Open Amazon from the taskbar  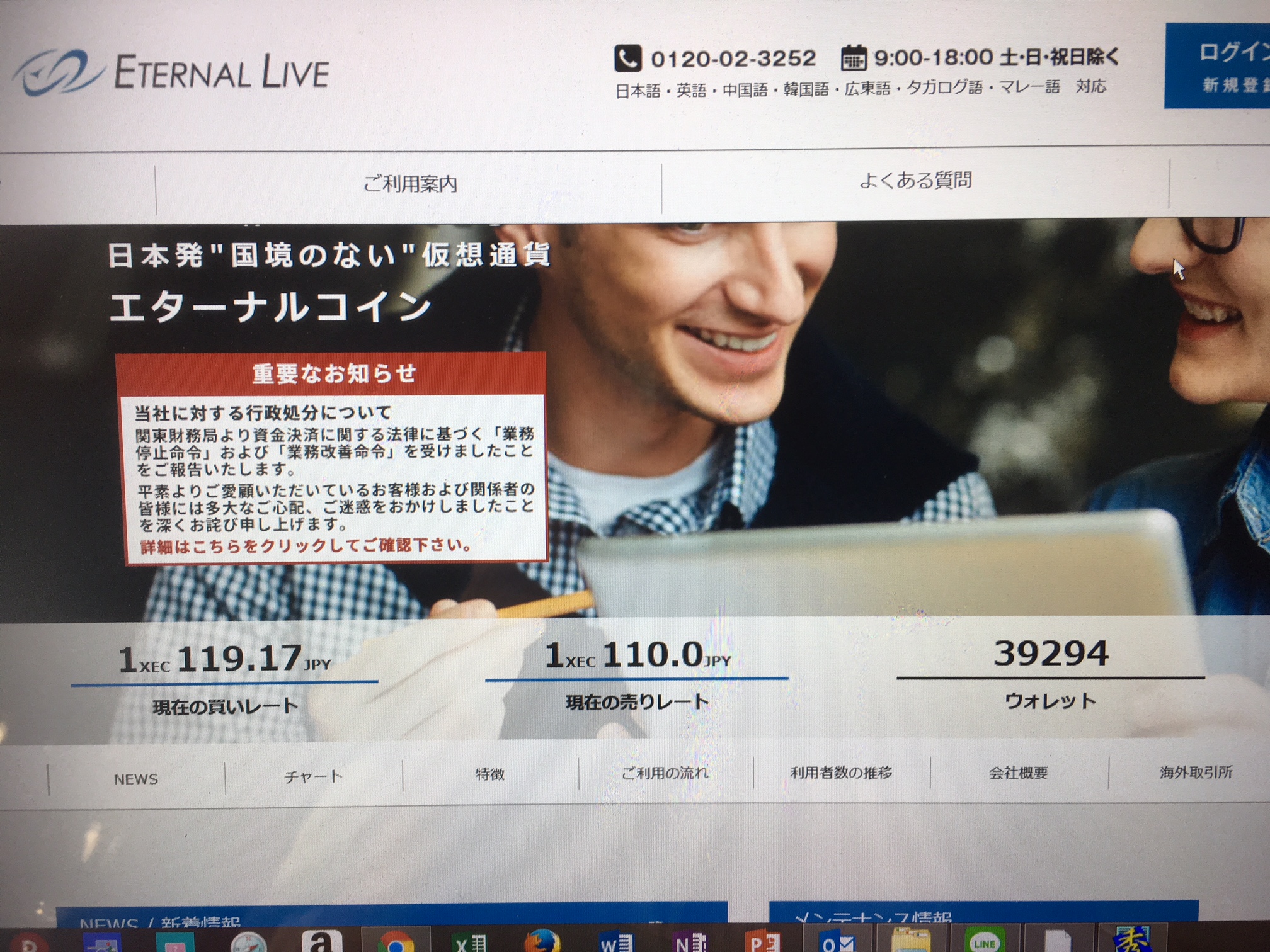point(321,941)
